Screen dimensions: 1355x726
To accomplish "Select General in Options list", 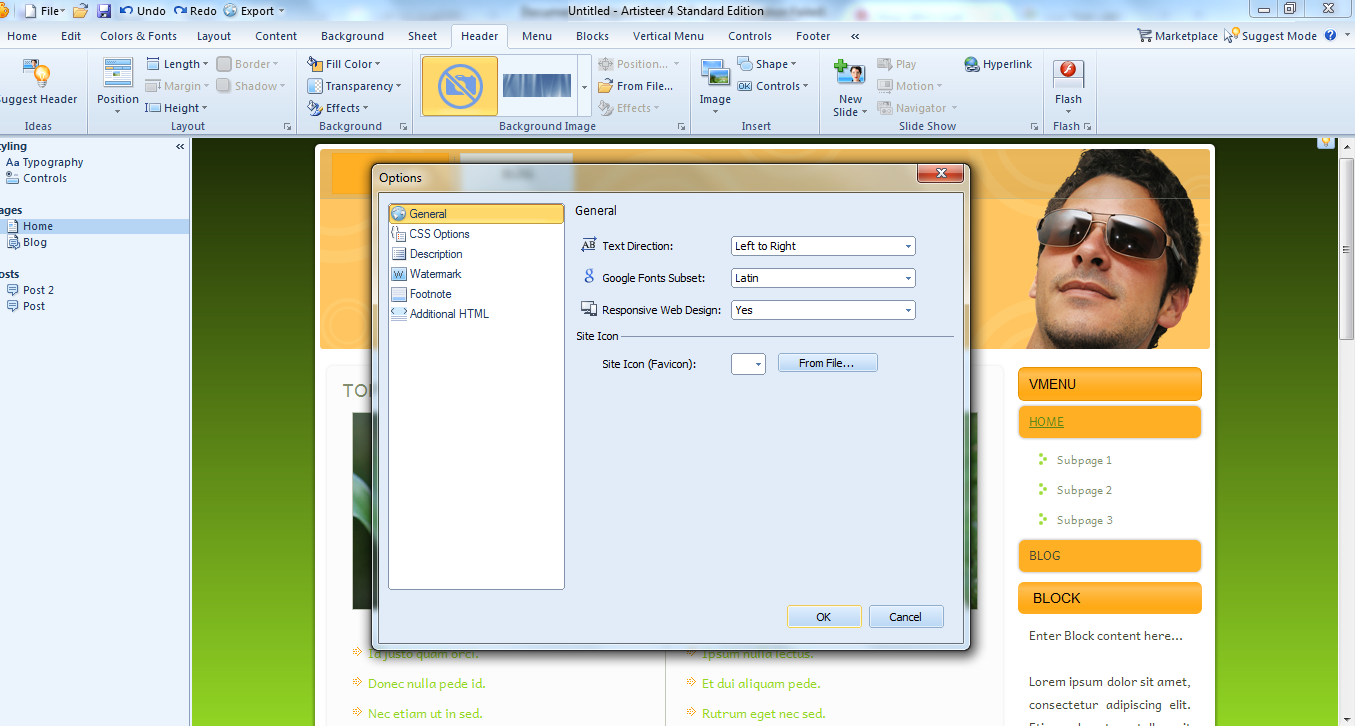I will tap(476, 214).
